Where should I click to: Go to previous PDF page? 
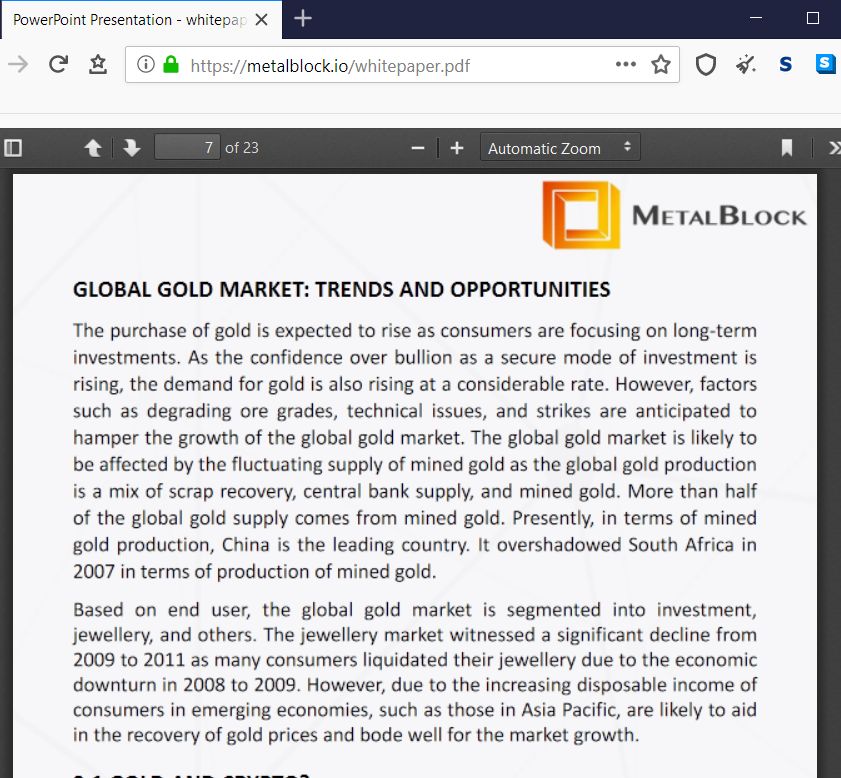point(93,148)
